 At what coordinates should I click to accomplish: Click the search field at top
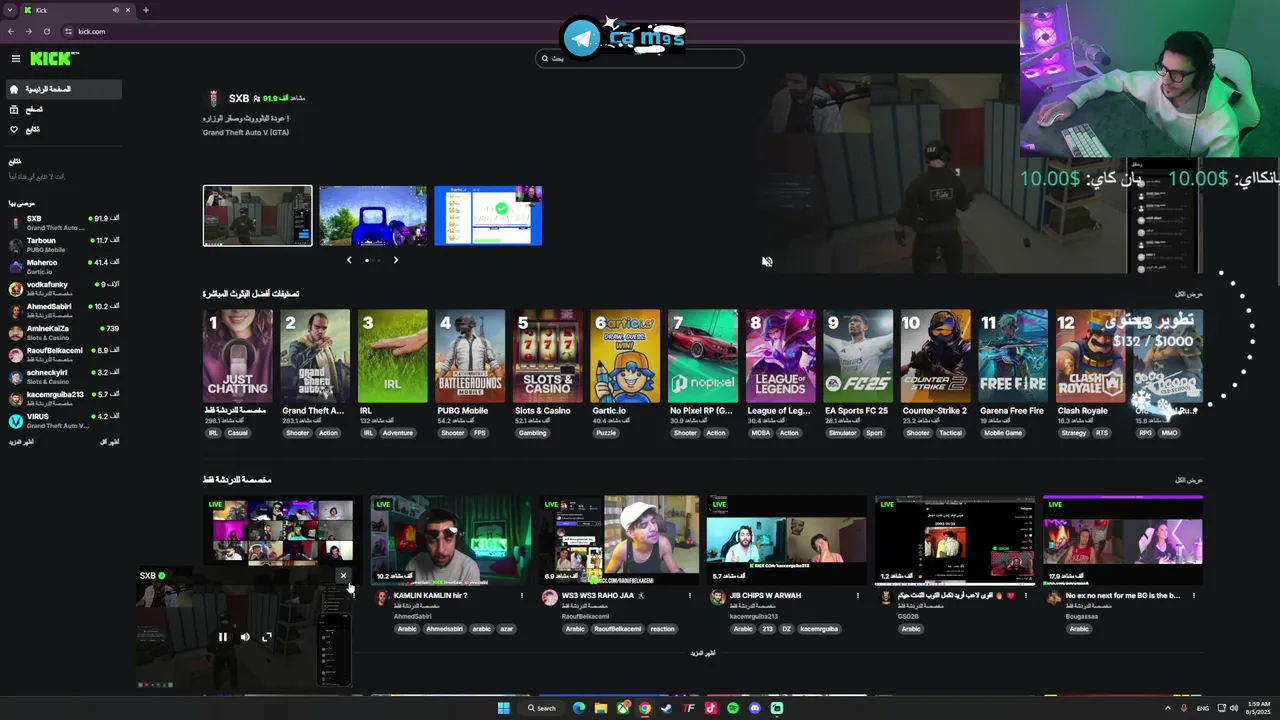coord(640,58)
